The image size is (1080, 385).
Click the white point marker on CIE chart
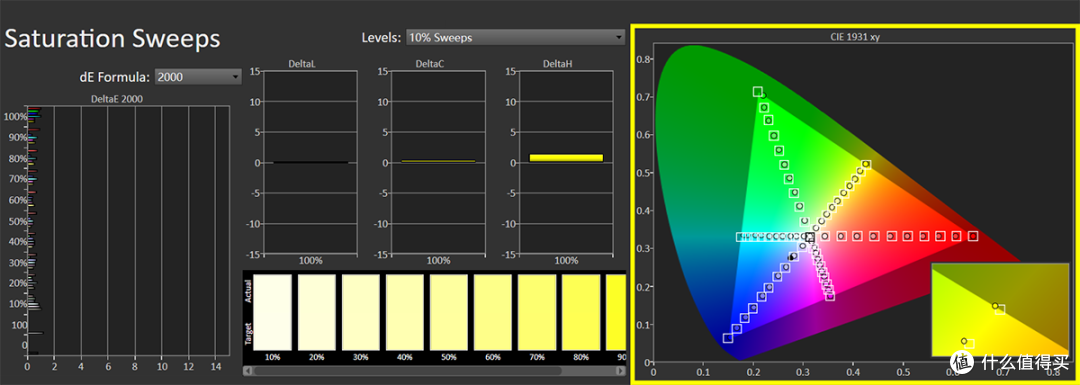tap(809, 237)
